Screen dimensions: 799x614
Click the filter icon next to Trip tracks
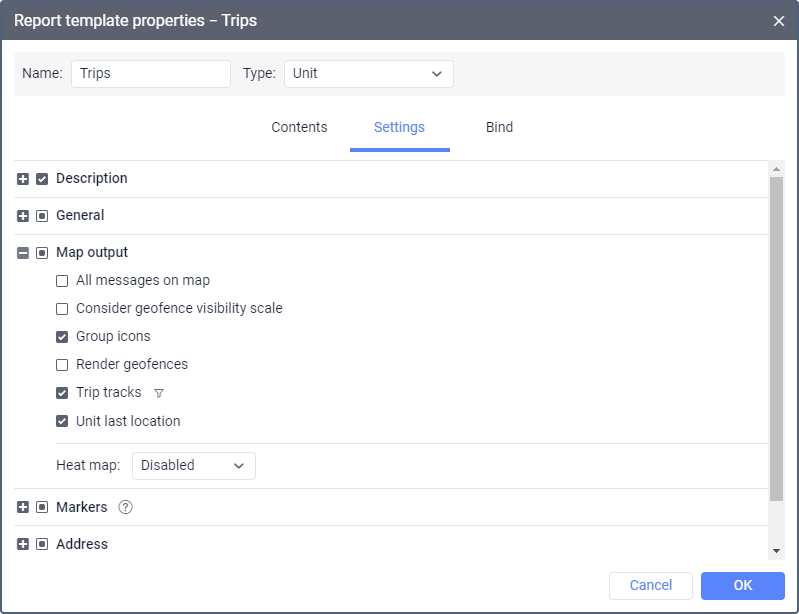[x=159, y=393]
